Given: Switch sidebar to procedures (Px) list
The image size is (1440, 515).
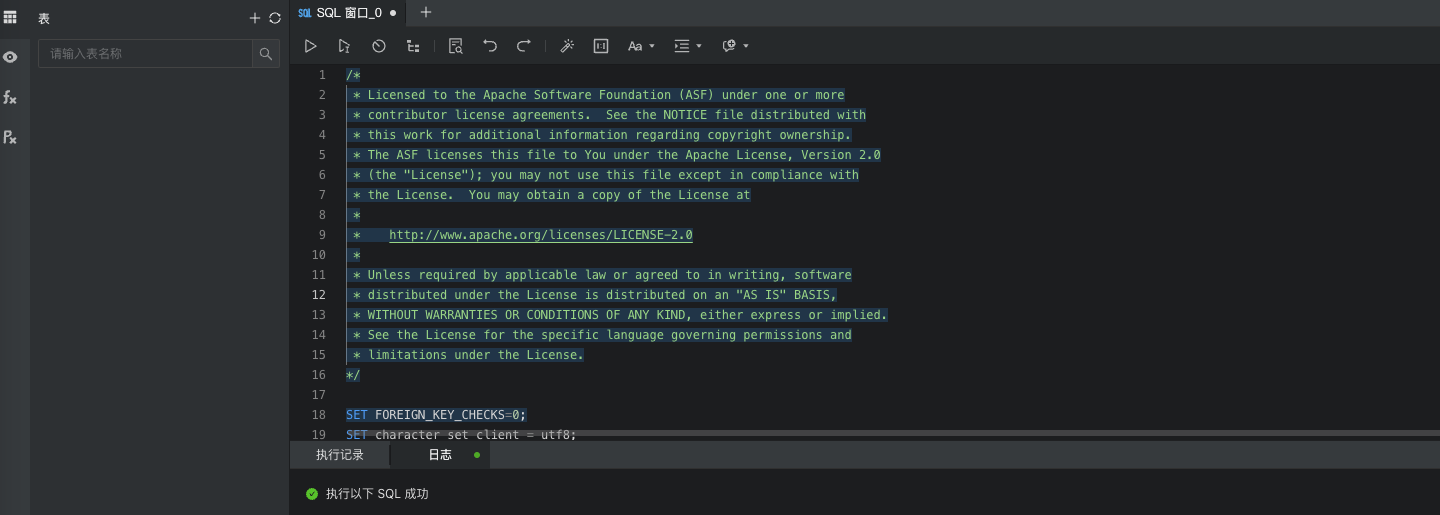Looking at the screenshot, I should click(10, 137).
